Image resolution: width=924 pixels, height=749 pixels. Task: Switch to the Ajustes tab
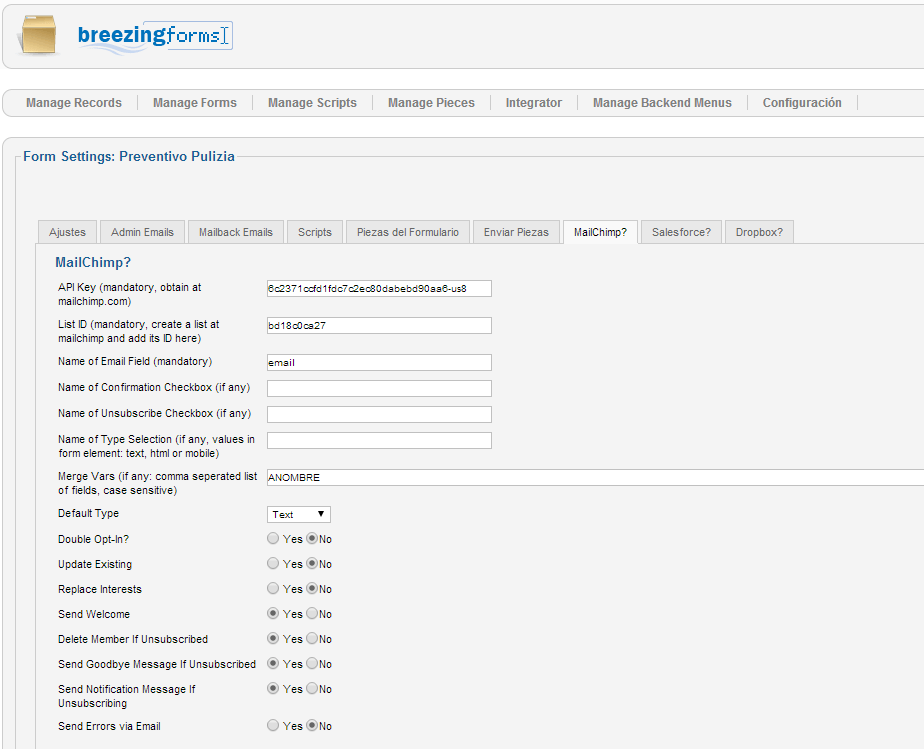tap(67, 232)
